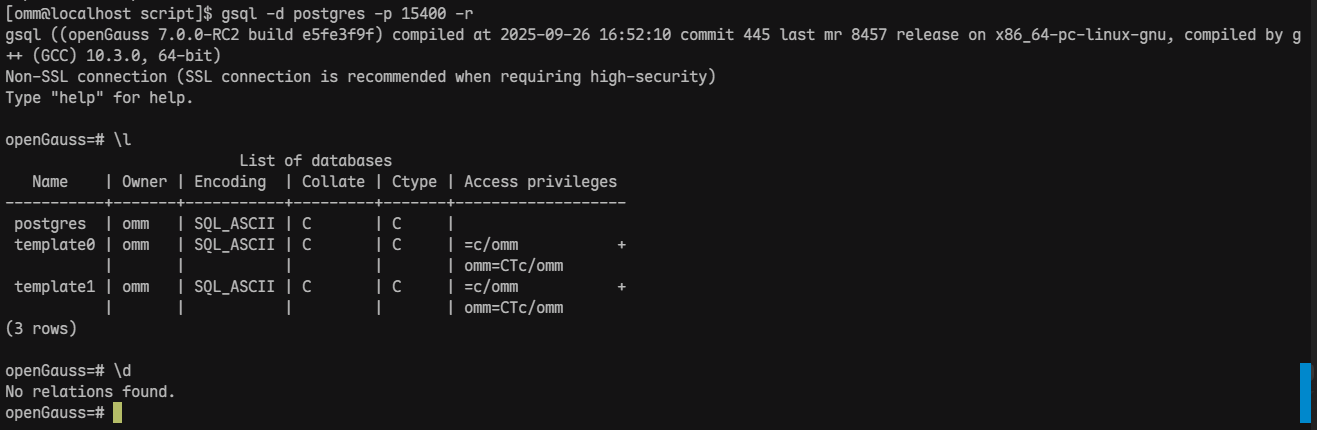Click the "Non-SSL connection" warning line
Viewport: 1317px width, 430px height.
click(x=360, y=77)
